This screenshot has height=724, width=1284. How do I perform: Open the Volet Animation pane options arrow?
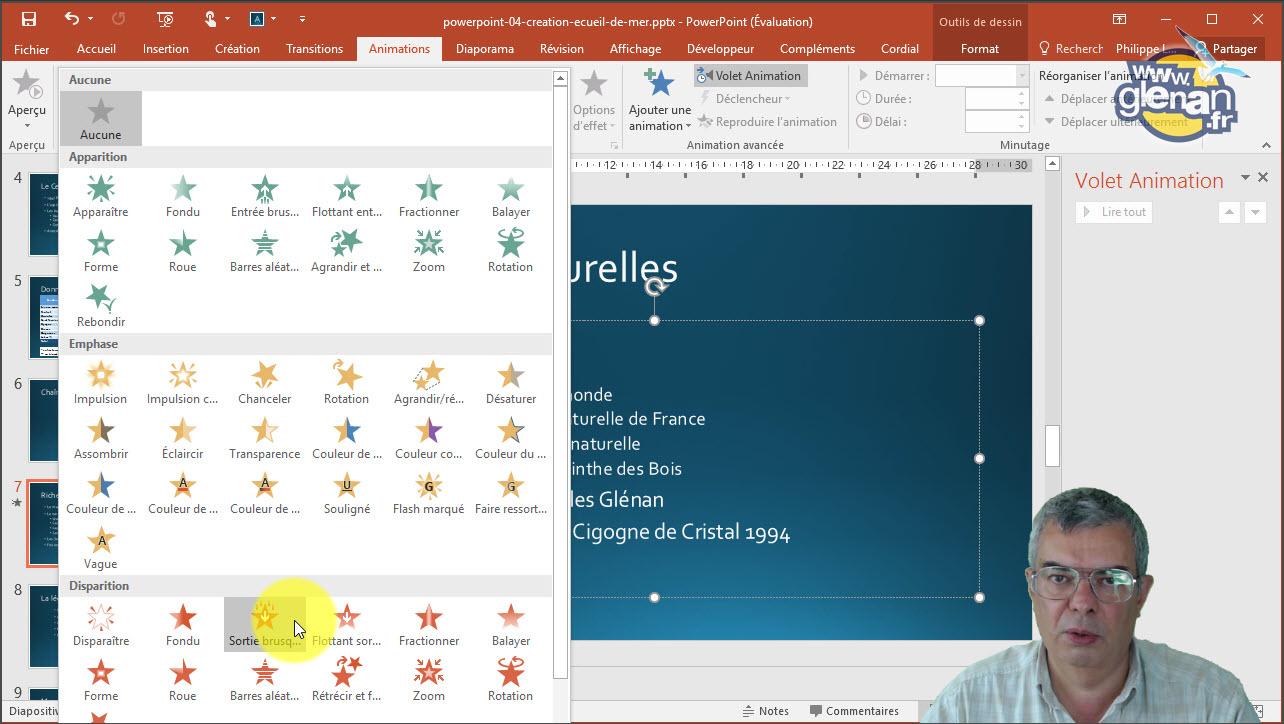click(x=1245, y=178)
